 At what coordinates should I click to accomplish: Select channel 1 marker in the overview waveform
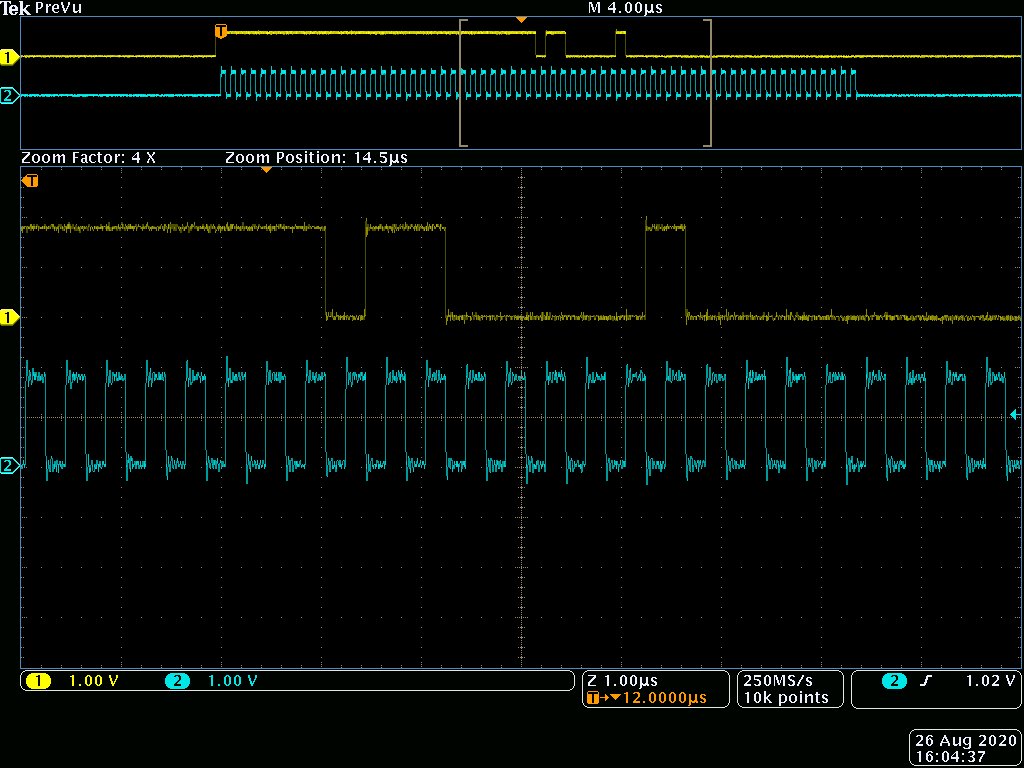(x=9, y=57)
